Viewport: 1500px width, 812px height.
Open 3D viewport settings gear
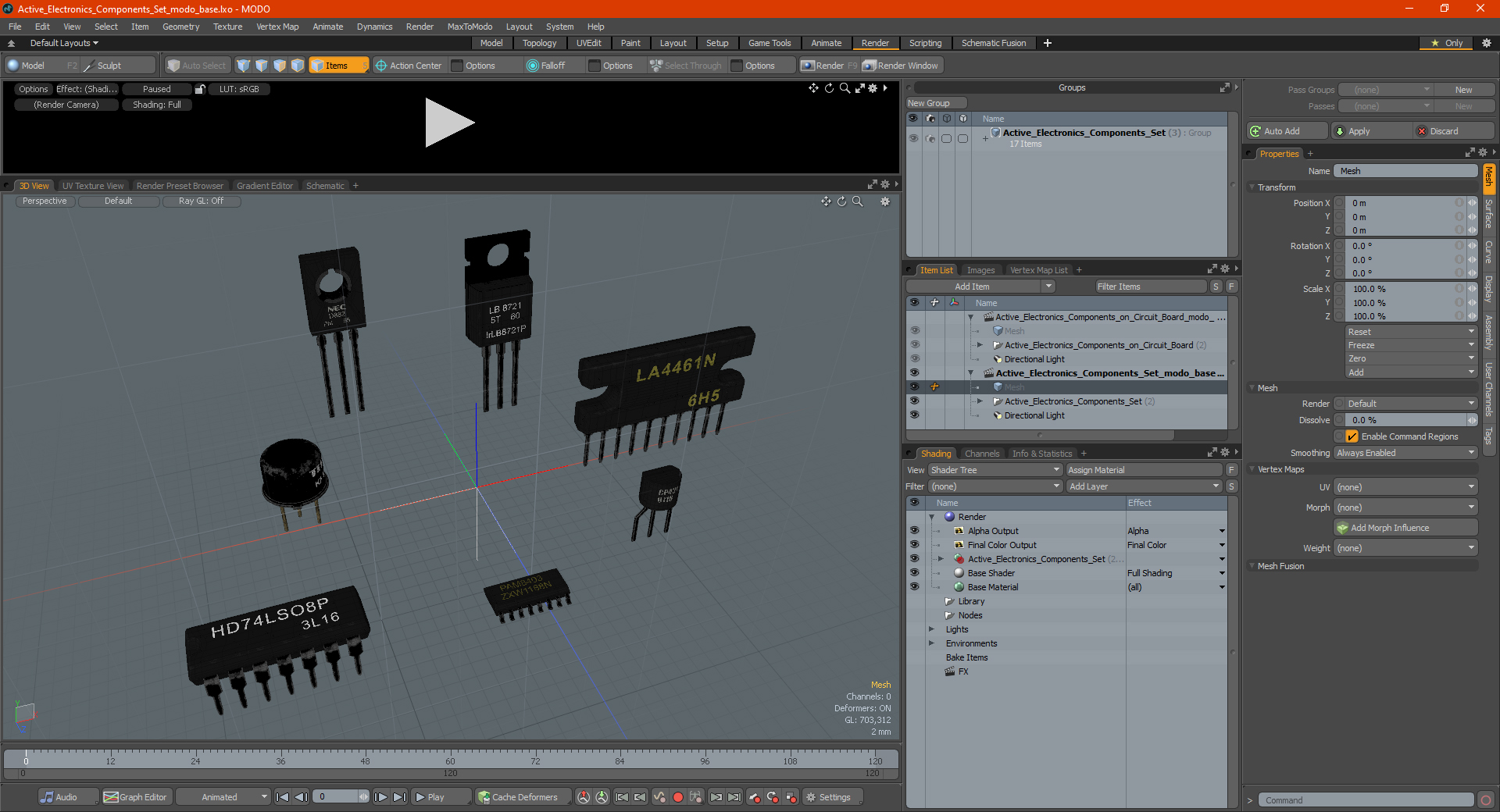885,201
